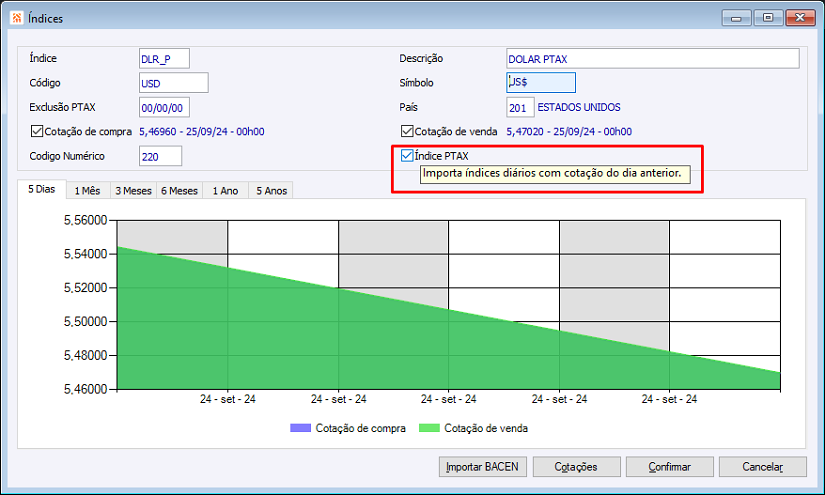Click the Índice field with DLR_P
This screenshot has width=825, height=495.
pos(164,58)
